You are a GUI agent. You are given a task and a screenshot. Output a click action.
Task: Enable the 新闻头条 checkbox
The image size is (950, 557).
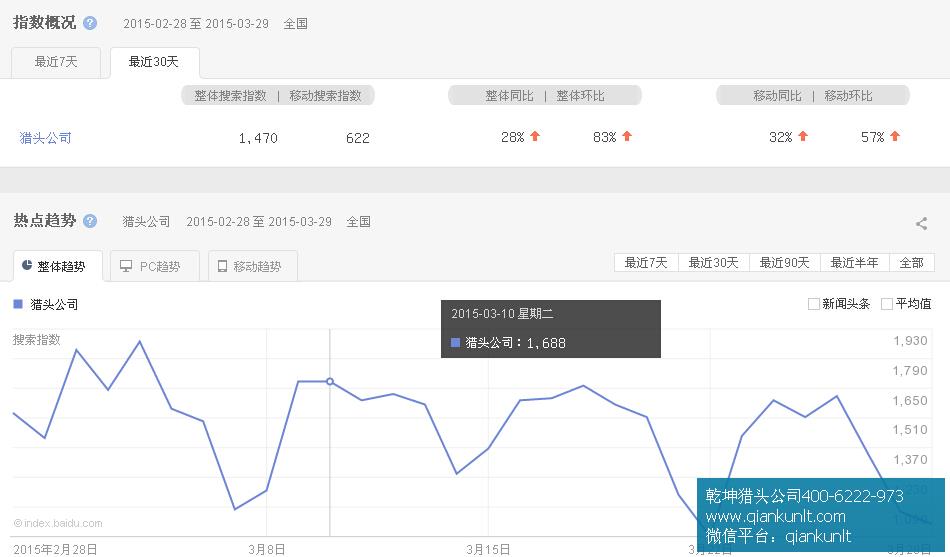814,304
